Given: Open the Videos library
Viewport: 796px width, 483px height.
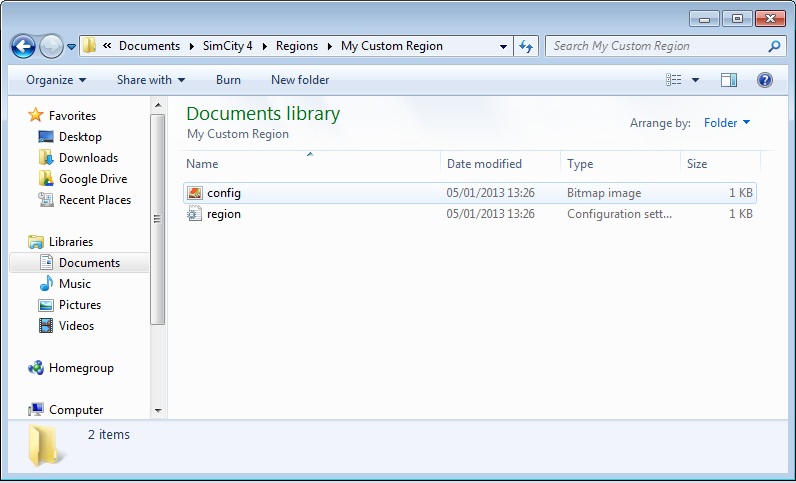Looking at the screenshot, I should click(x=76, y=326).
